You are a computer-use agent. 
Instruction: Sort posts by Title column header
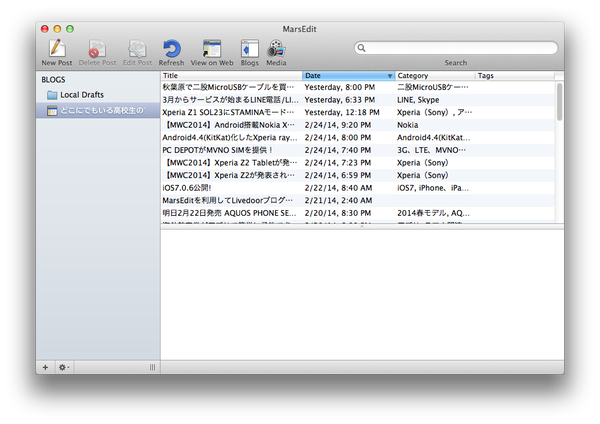tap(231, 76)
